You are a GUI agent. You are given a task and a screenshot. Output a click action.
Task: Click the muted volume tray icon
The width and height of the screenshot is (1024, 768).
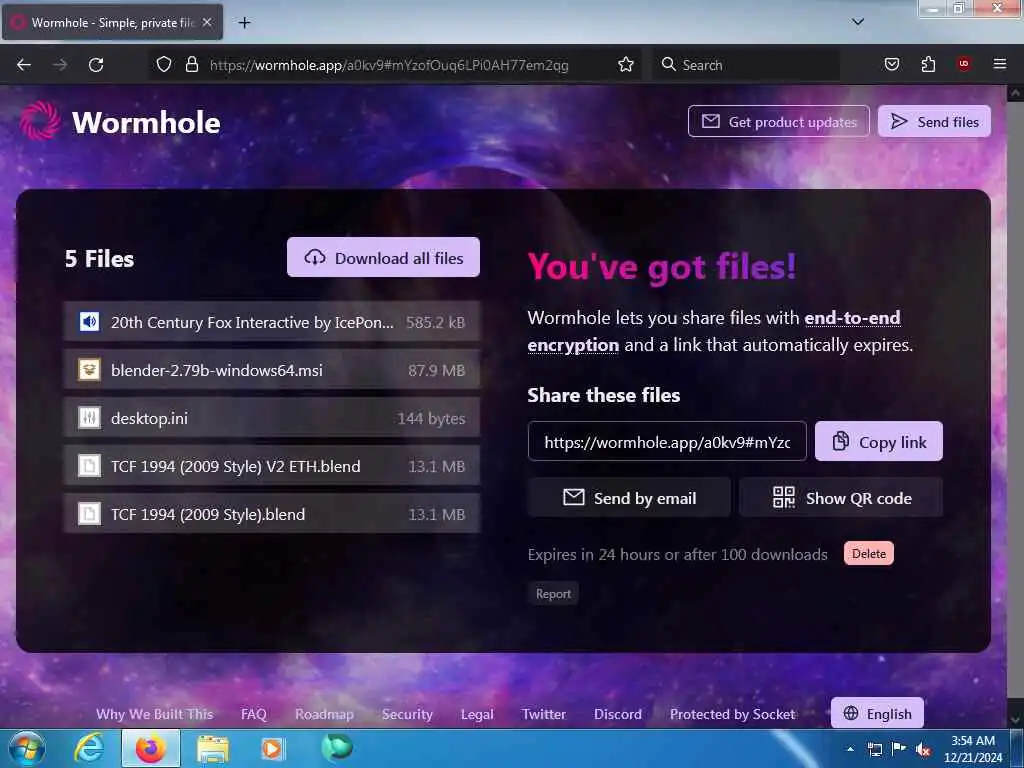(923, 750)
